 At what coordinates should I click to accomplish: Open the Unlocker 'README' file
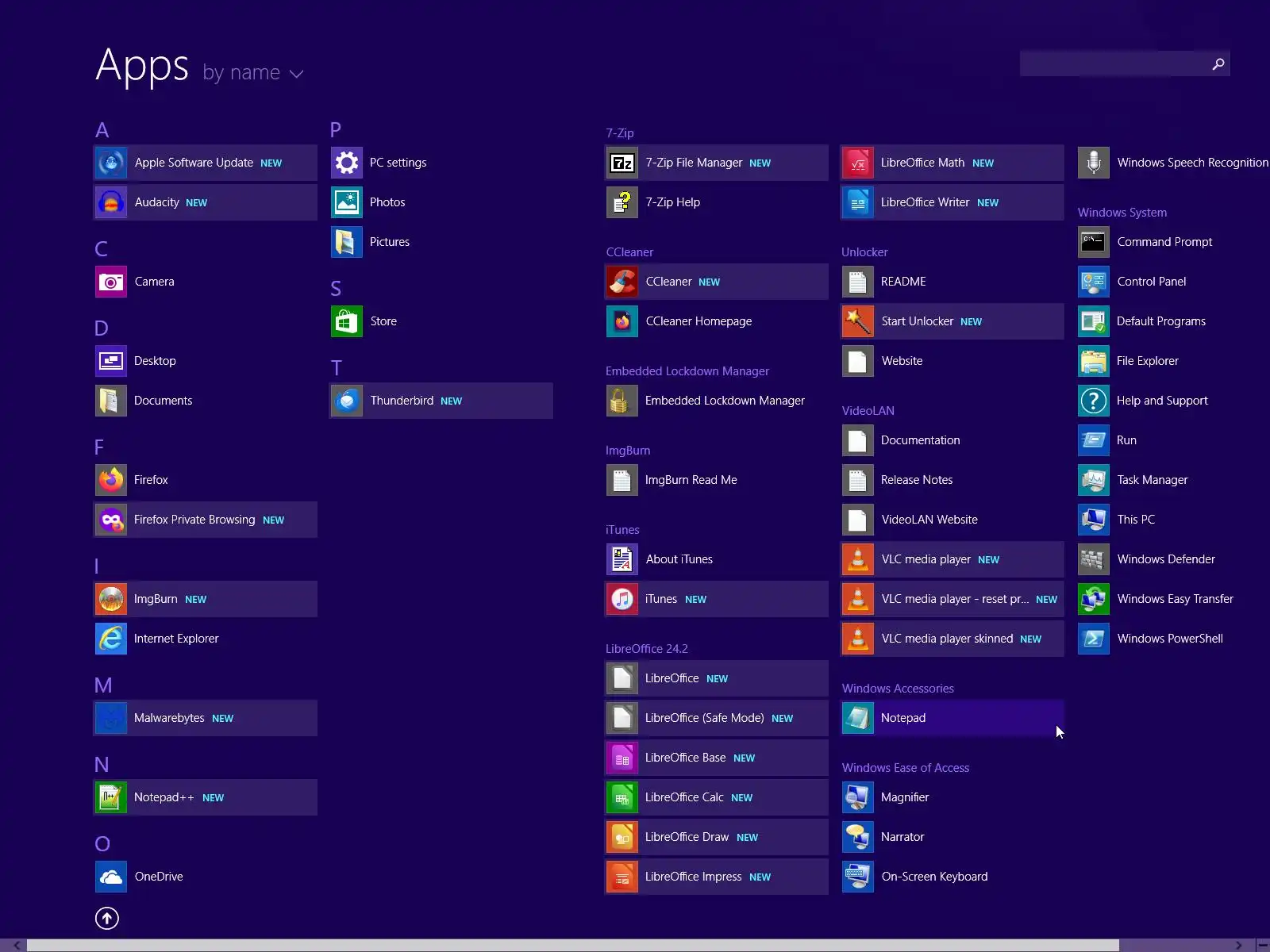click(x=952, y=282)
